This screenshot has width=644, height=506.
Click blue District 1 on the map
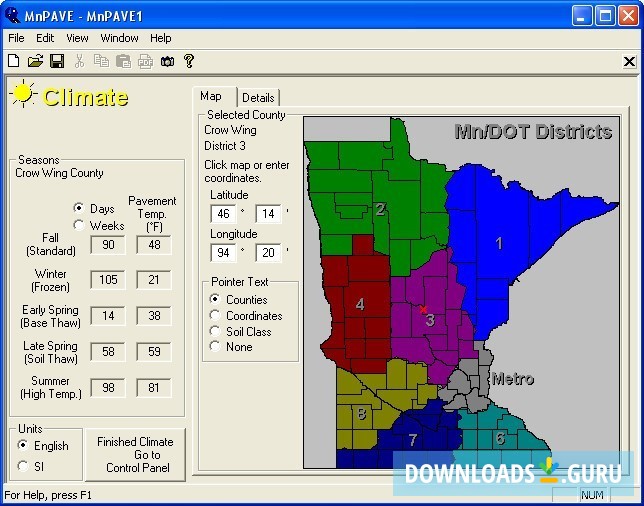click(499, 244)
